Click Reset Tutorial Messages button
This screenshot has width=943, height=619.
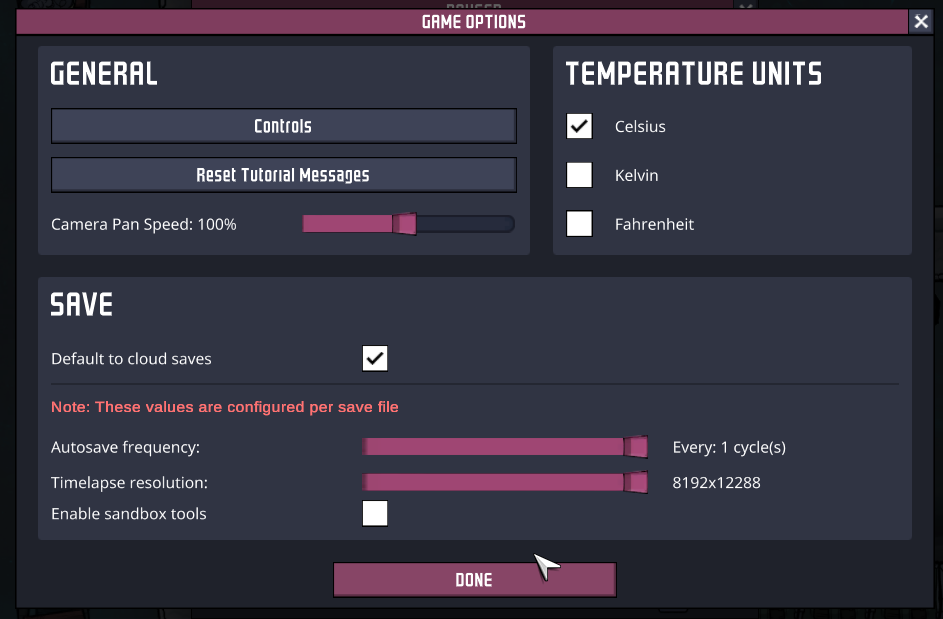pyautogui.click(x=283, y=175)
